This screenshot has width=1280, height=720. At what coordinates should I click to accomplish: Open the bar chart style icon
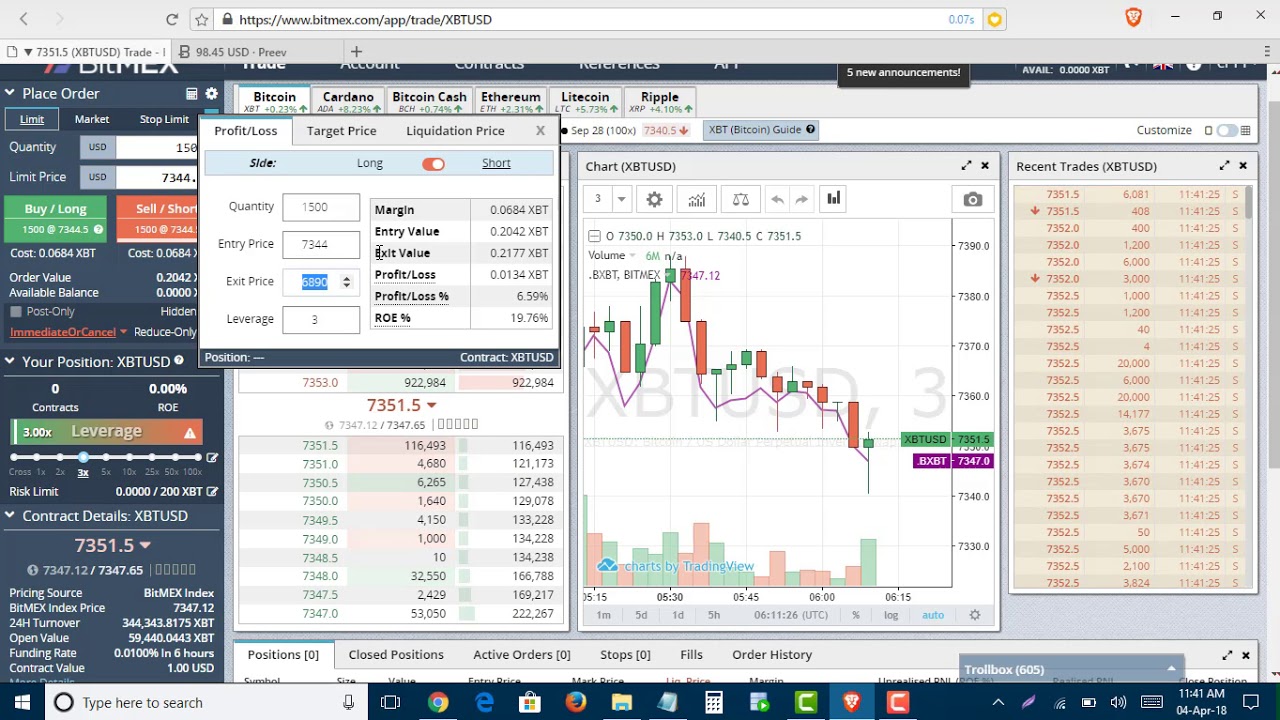point(833,199)
